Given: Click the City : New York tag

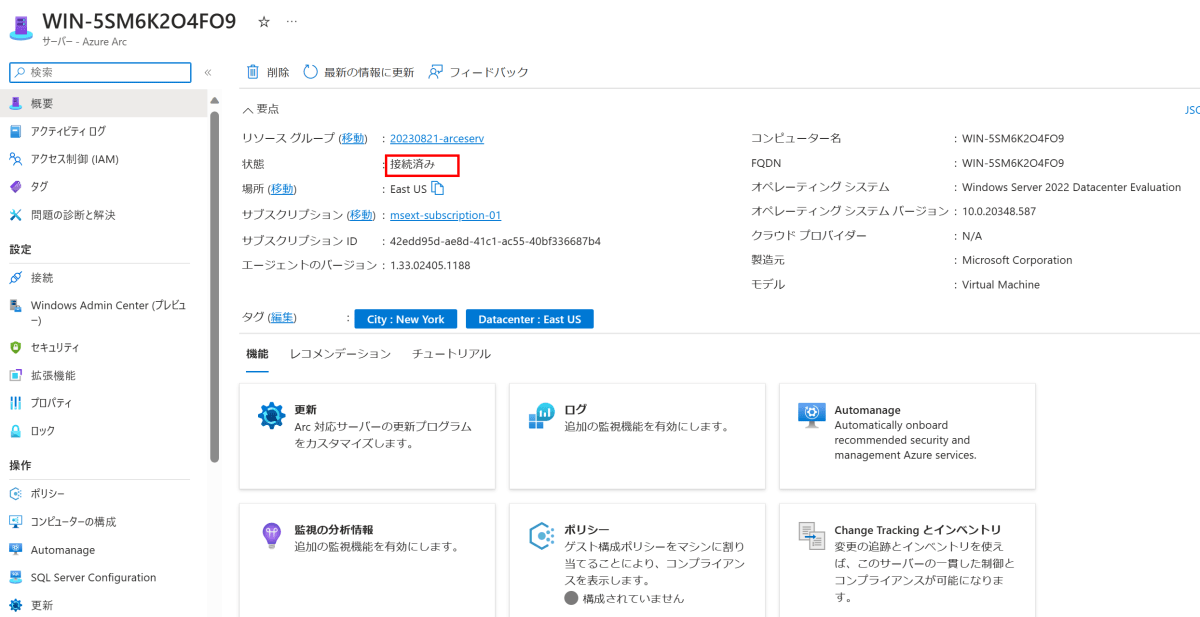Looking at the screenshot, I should (x=406, y=319).
